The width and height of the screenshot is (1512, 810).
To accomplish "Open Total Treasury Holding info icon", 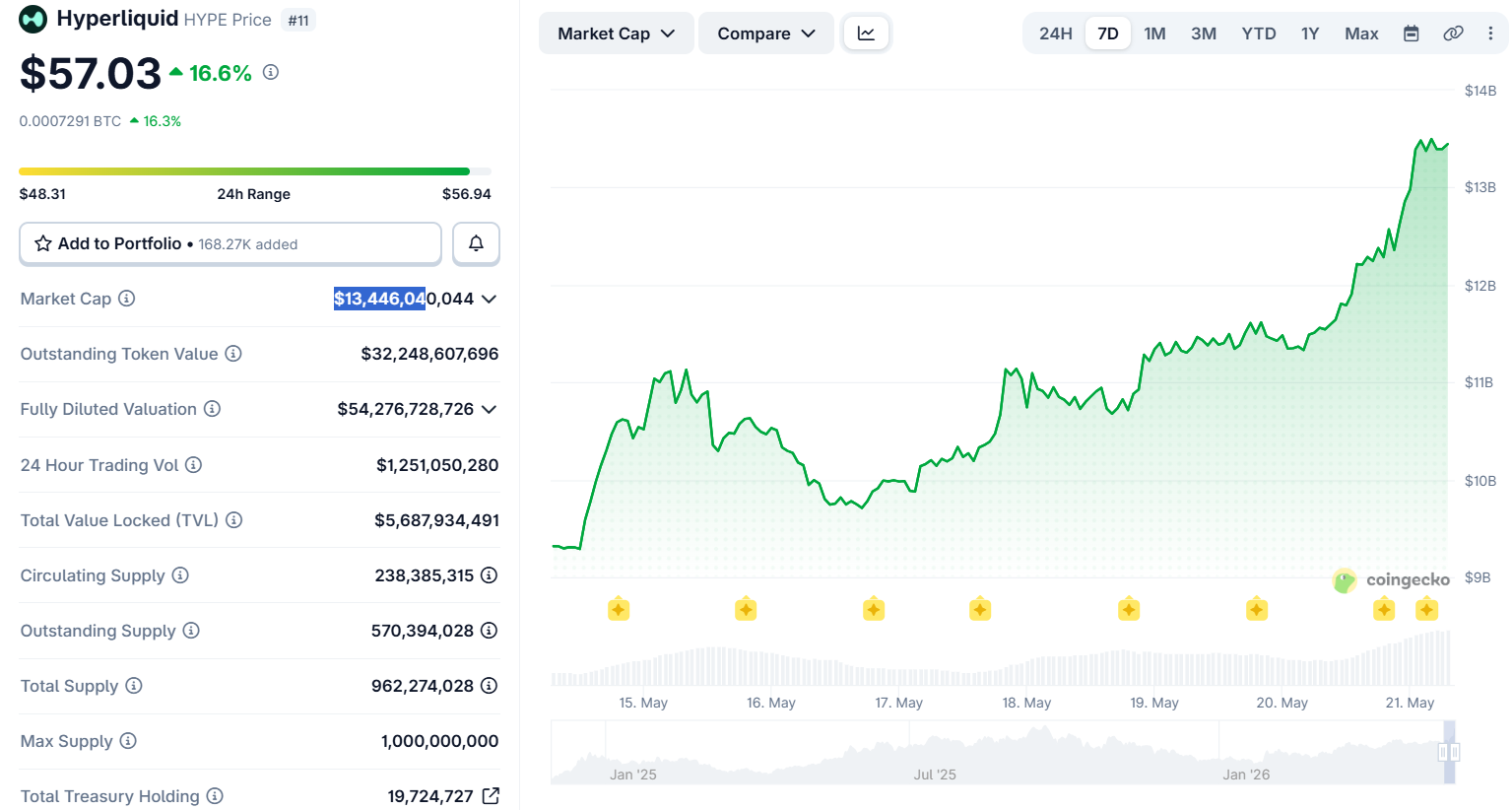I will coord(215,795).
